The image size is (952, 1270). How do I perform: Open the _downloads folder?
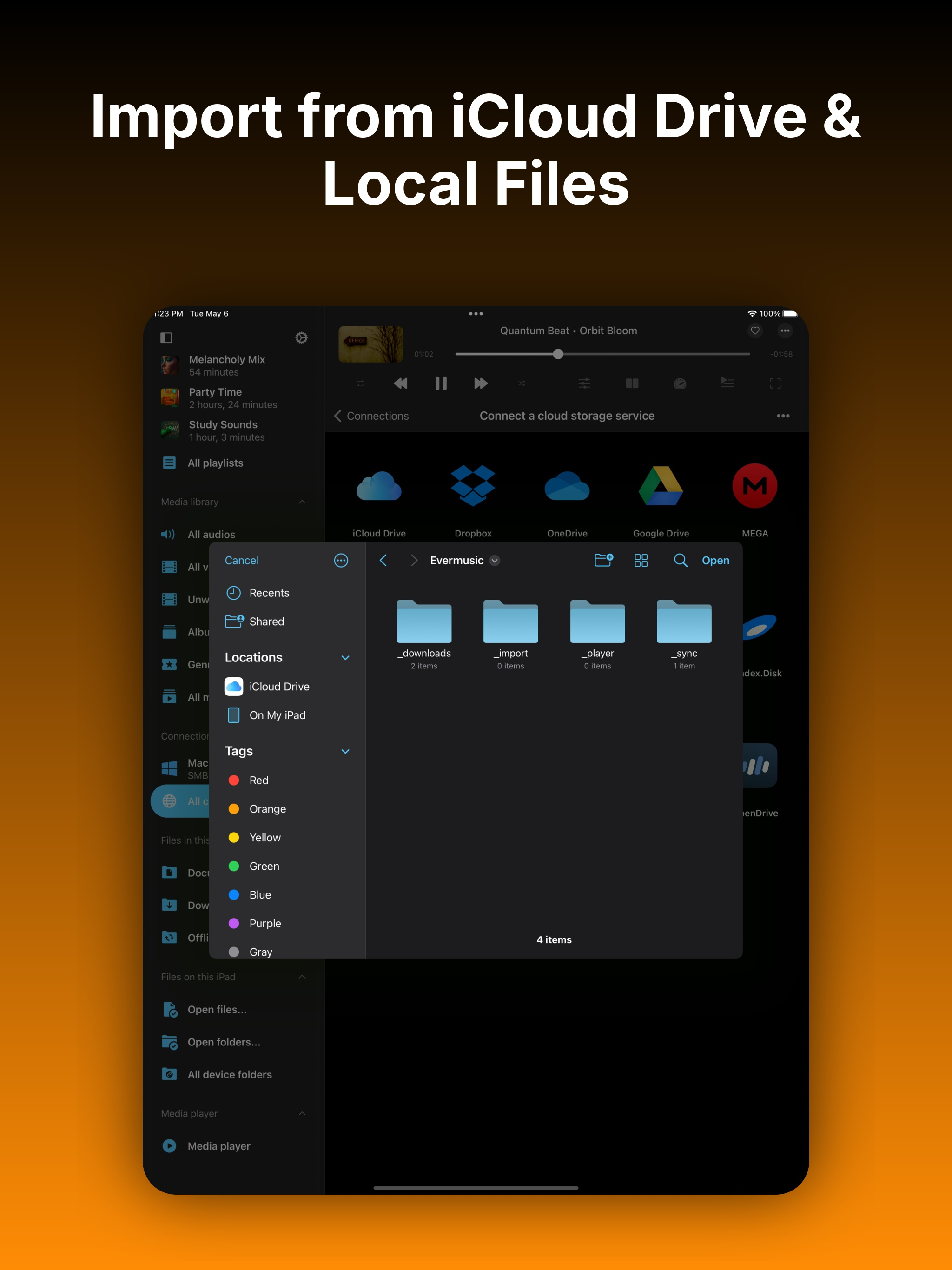coord(424,623)
